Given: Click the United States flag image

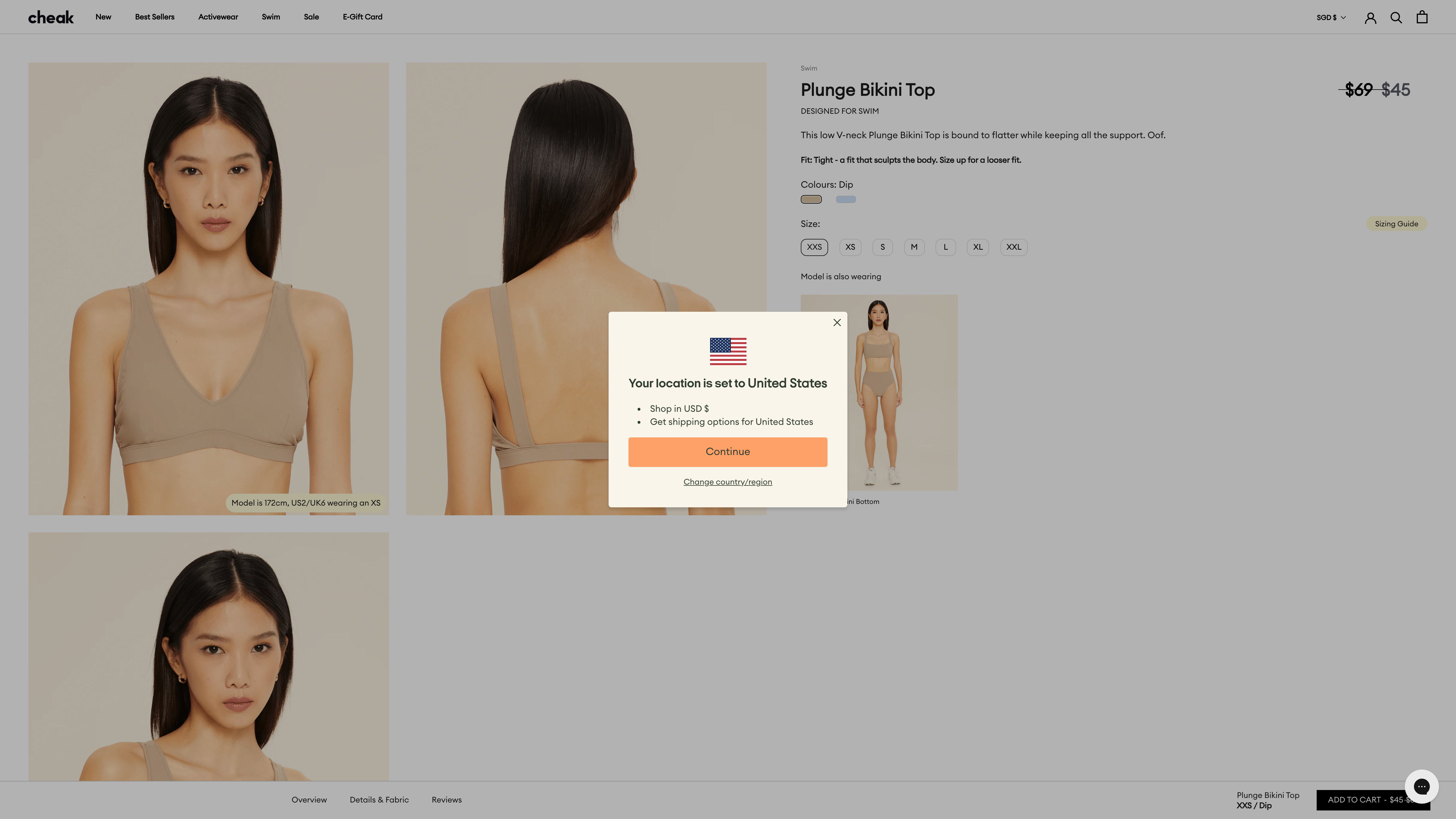Looking at the screenshot, I should pos(728,351).
